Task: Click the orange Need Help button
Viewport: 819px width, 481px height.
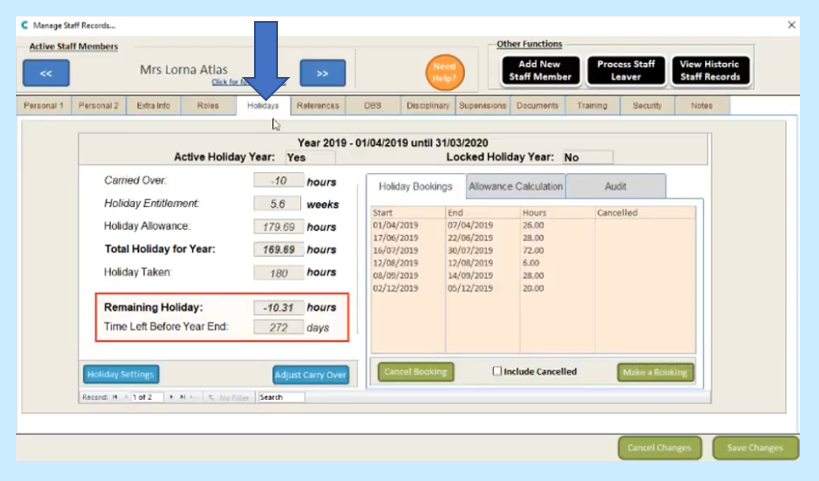Action: point(444,73)
